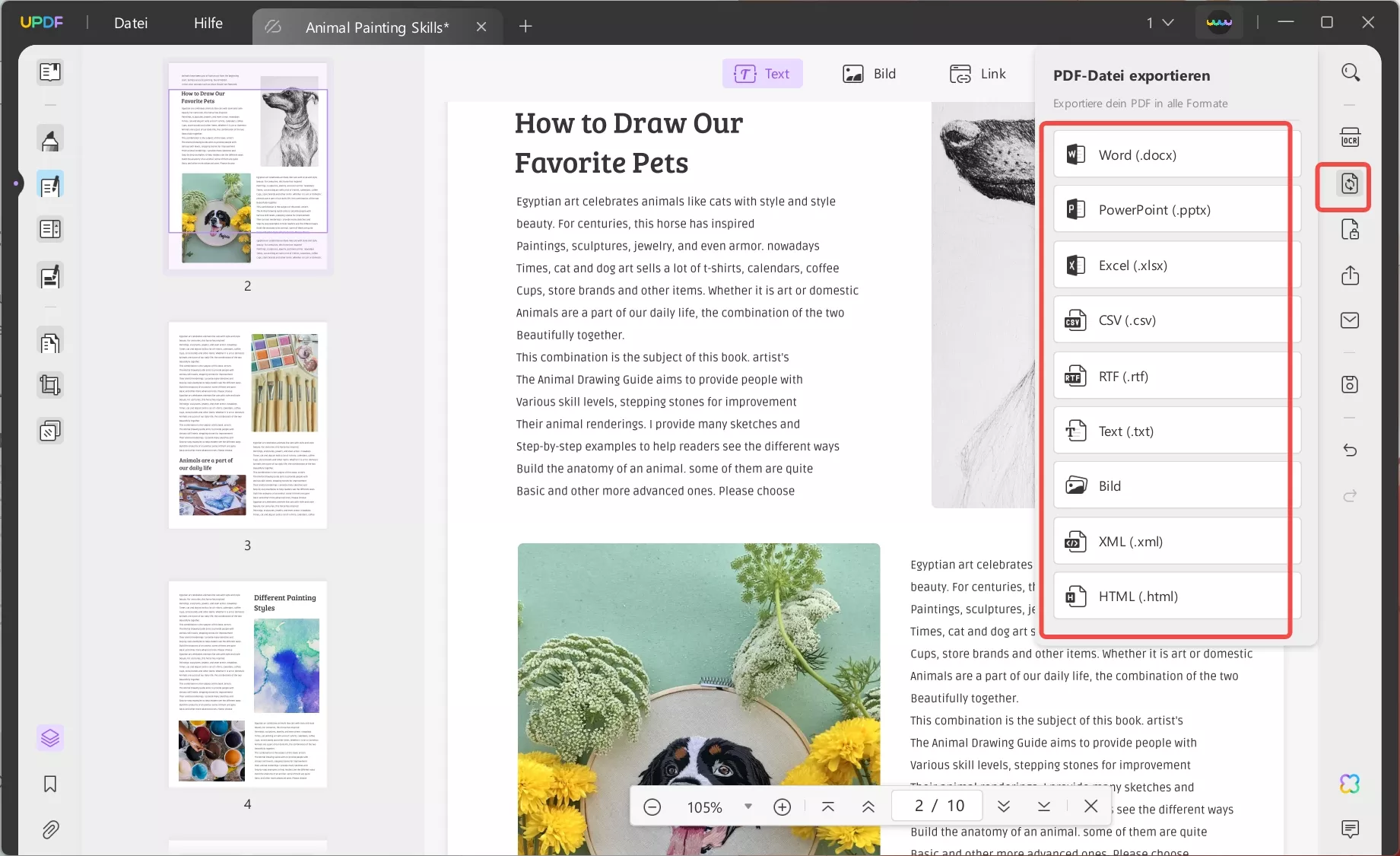Image resolution: width=1400 pixels, height=856 pixels.
Task: Select the Link tool
Action: coord(978,74)
